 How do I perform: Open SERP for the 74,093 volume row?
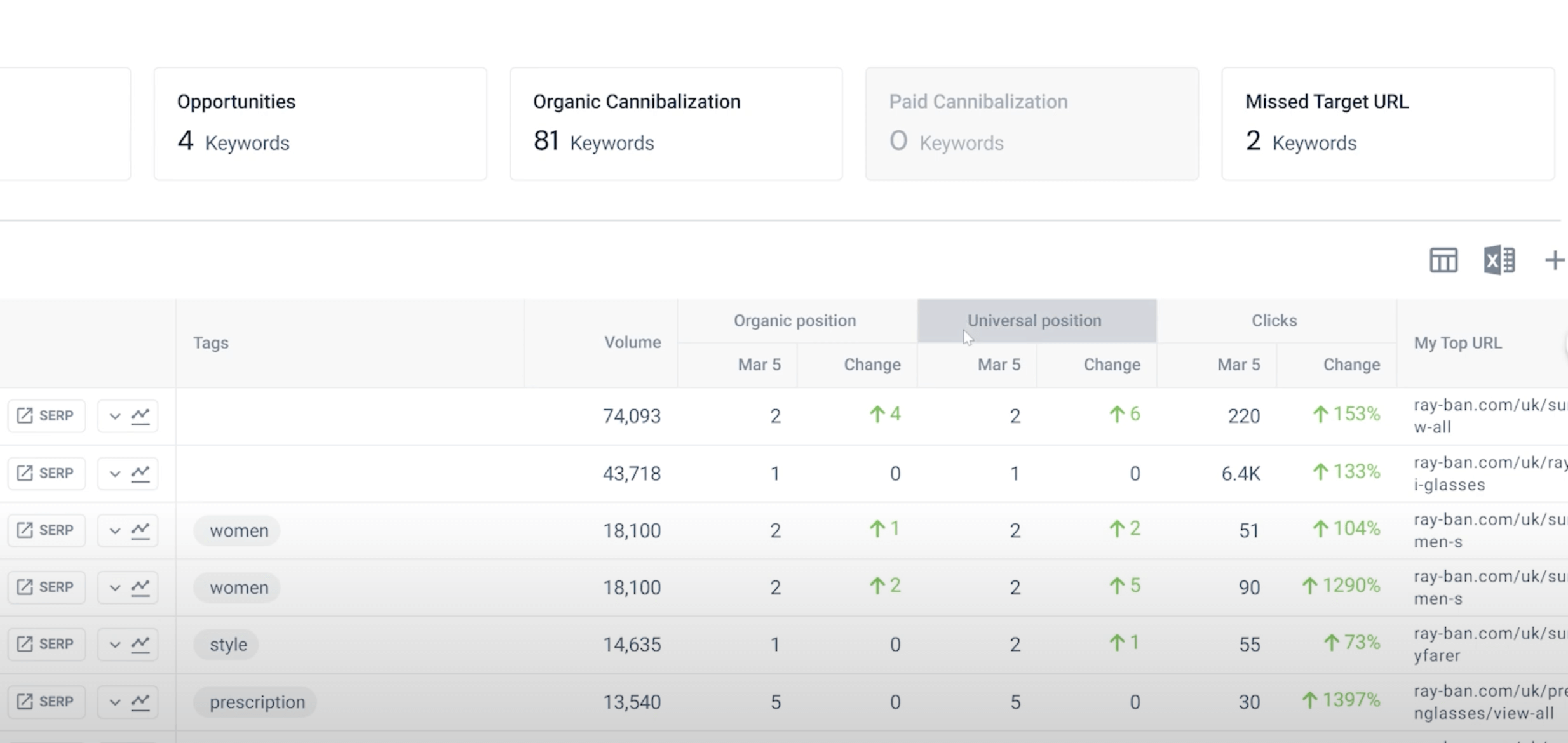(46, 416)
